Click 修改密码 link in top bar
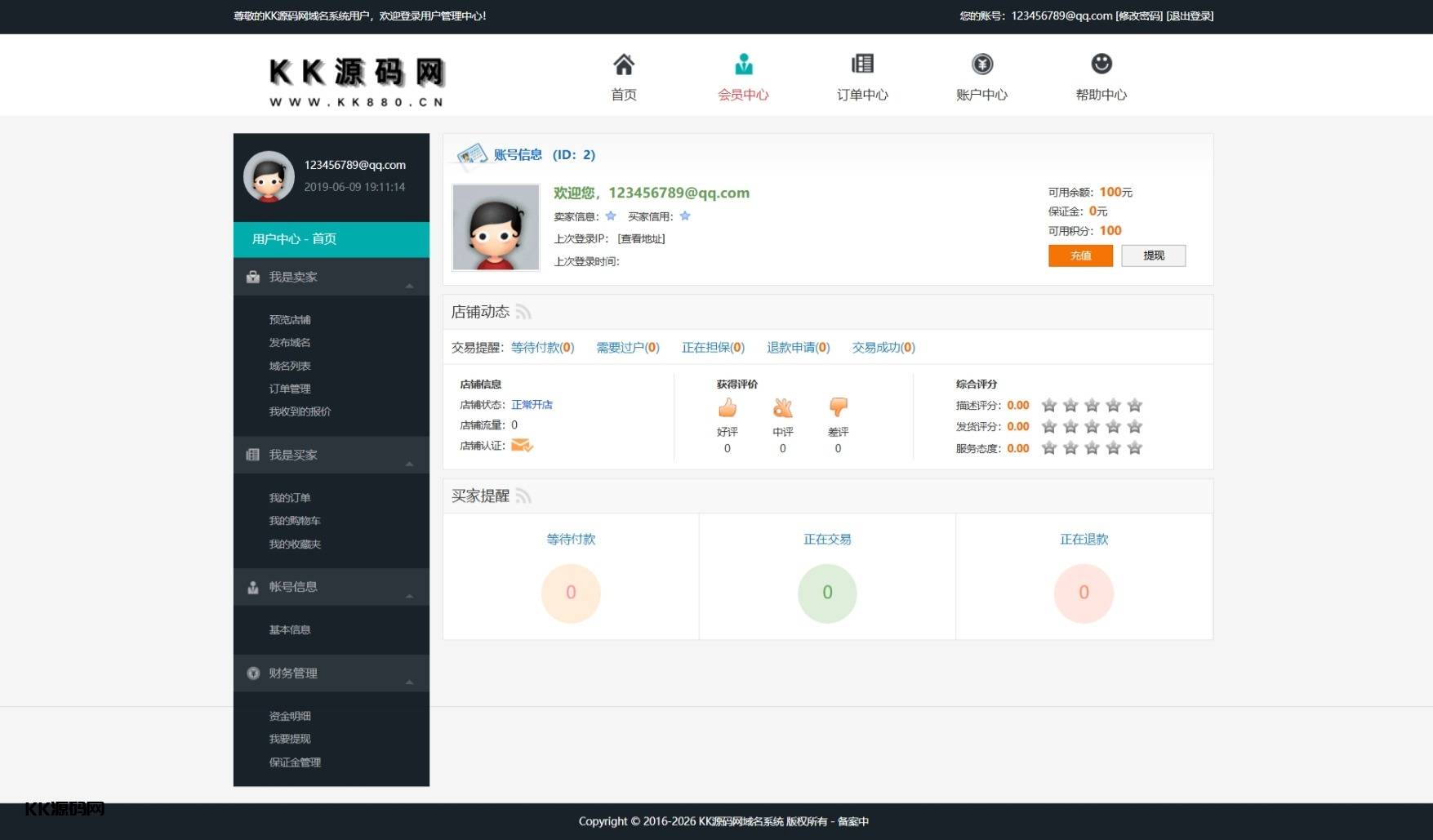The image size is (1433, 840). (1139, 16)
